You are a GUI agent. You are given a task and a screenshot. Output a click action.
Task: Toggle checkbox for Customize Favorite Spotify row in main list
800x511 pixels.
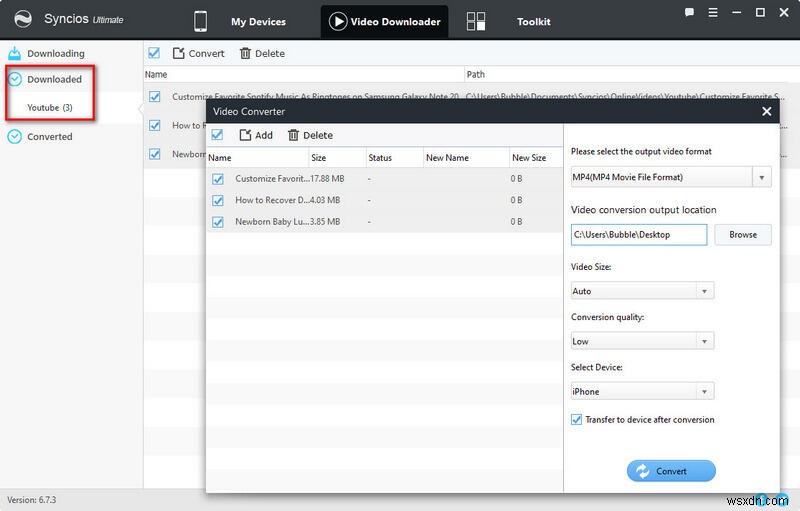155,96
